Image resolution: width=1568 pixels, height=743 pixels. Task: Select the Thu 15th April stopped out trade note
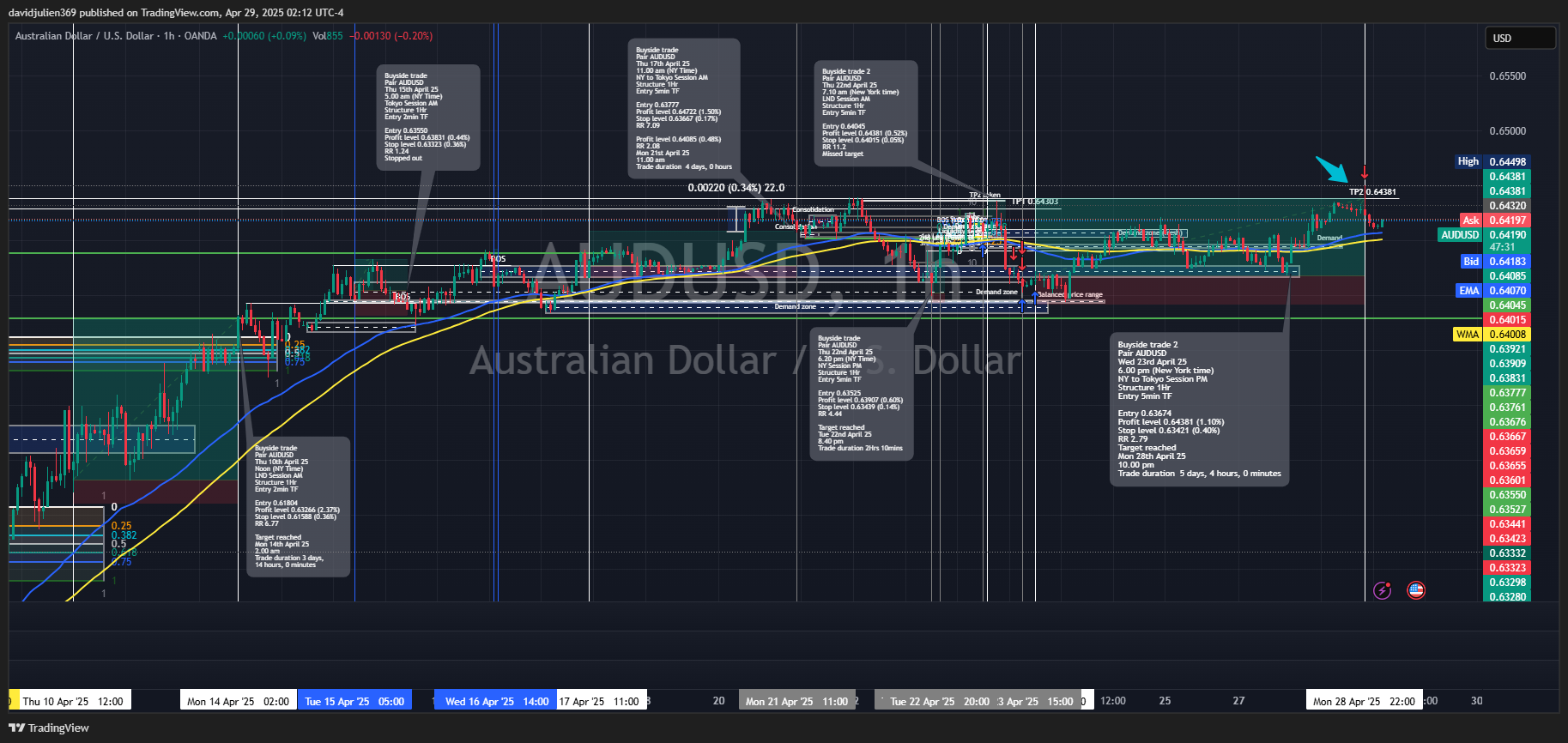tap(428, 118)
